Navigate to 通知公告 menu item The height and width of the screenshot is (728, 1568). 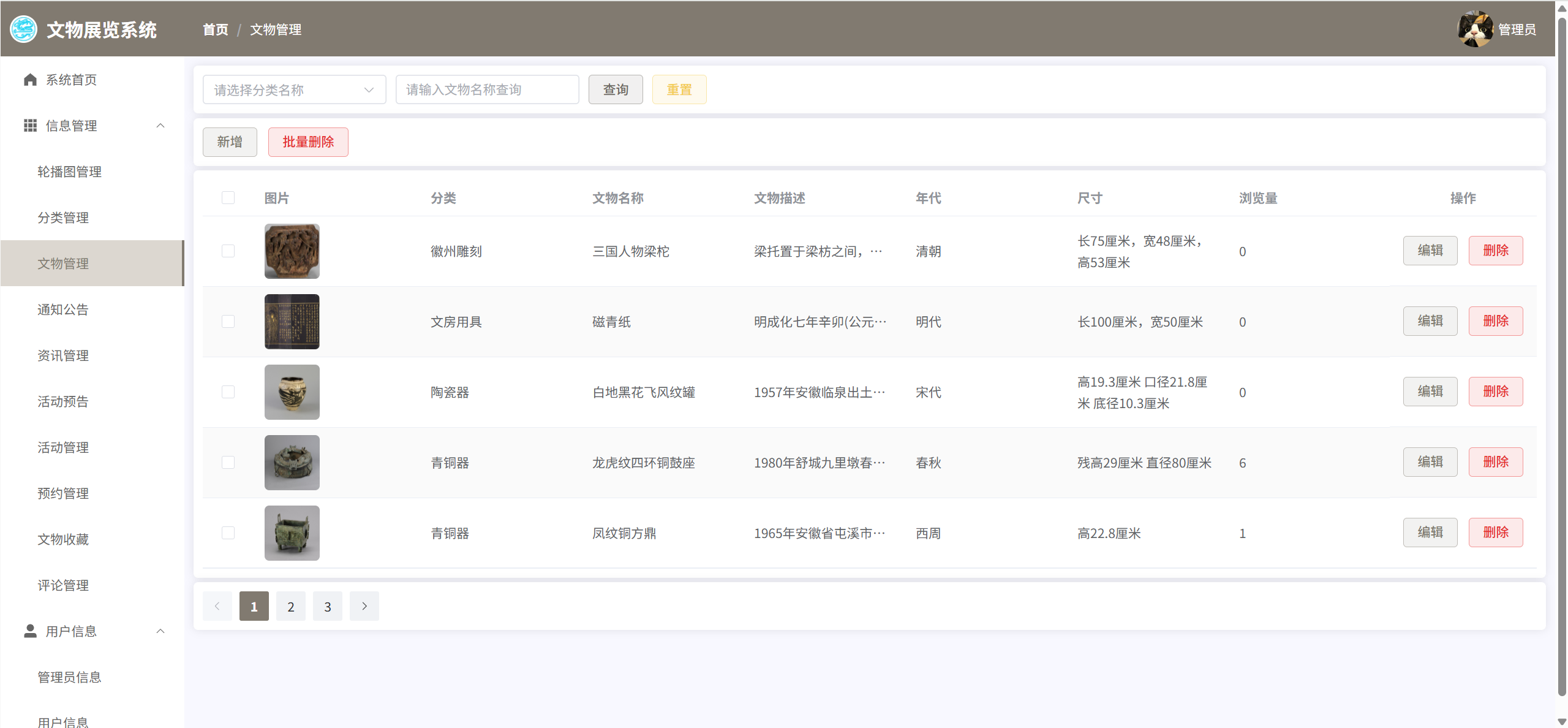pos(63,309)
